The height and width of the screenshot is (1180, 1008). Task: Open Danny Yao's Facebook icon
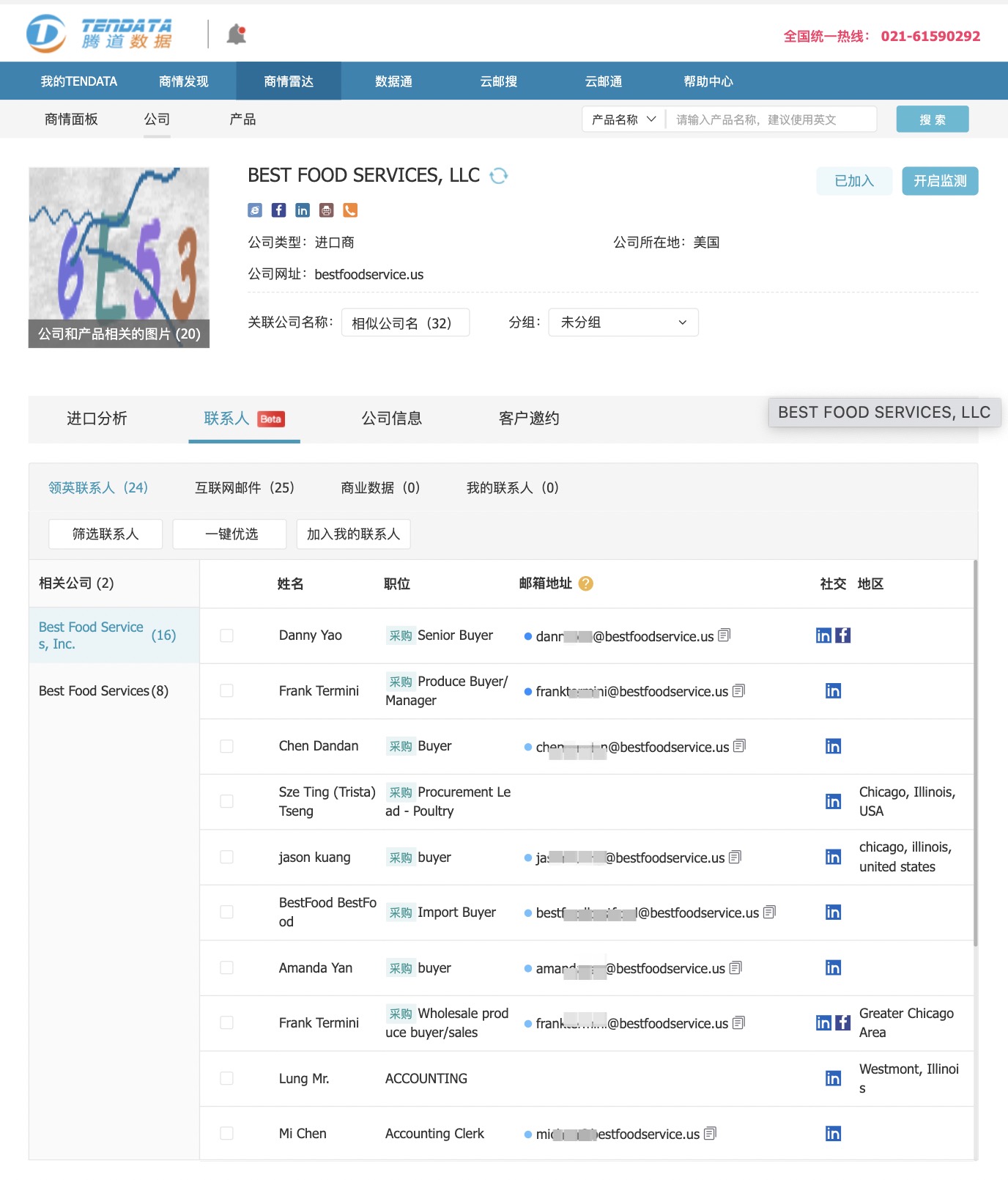click(843, 635)
